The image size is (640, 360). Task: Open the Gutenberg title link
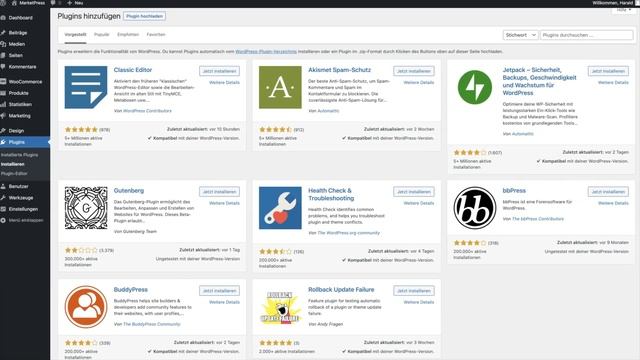pyautogui.click(x=129, y=191)
